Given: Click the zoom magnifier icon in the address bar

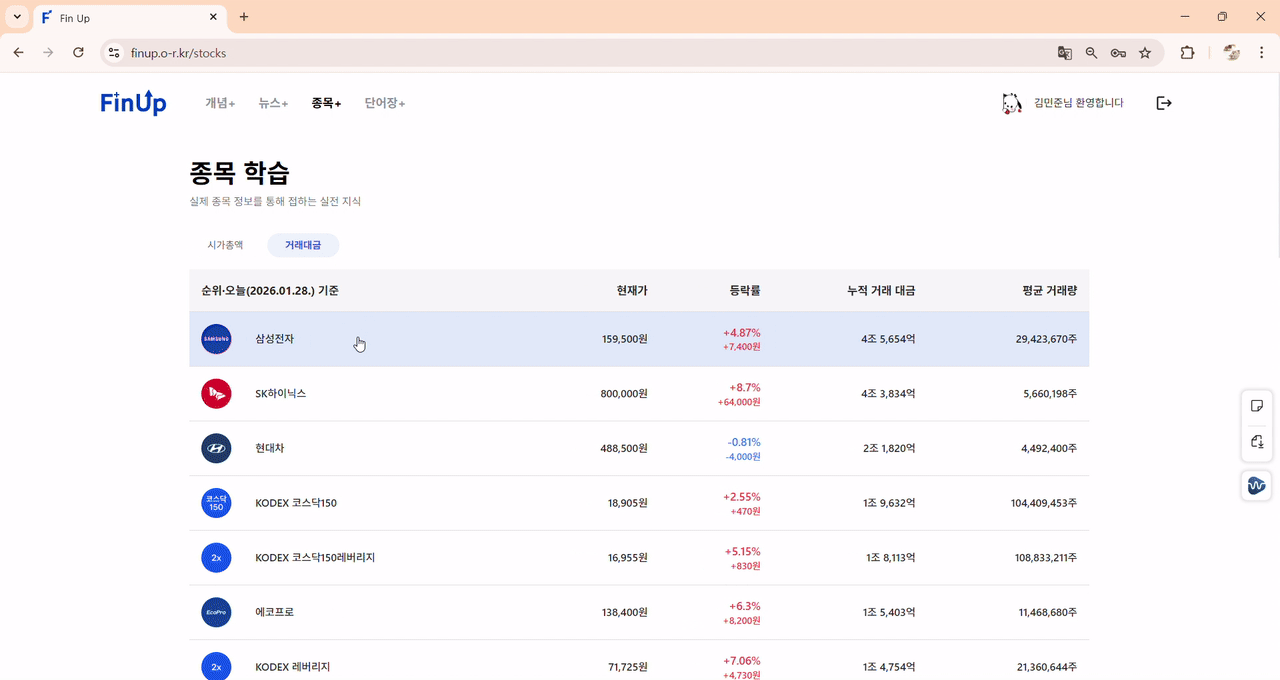Looking at the screenshot, I should [1092, 53].
